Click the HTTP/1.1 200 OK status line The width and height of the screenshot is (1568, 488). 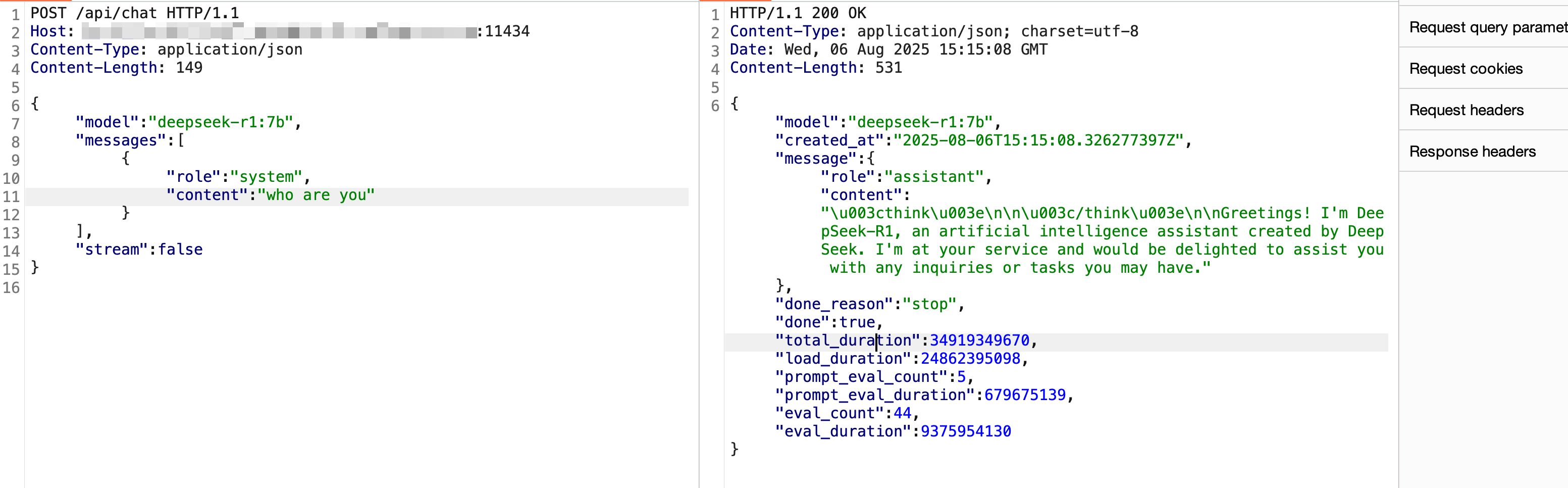tap(798, 13)
